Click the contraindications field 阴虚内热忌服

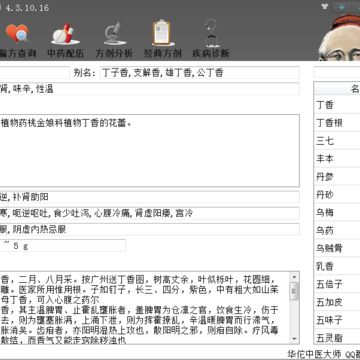tap(150, 229)
